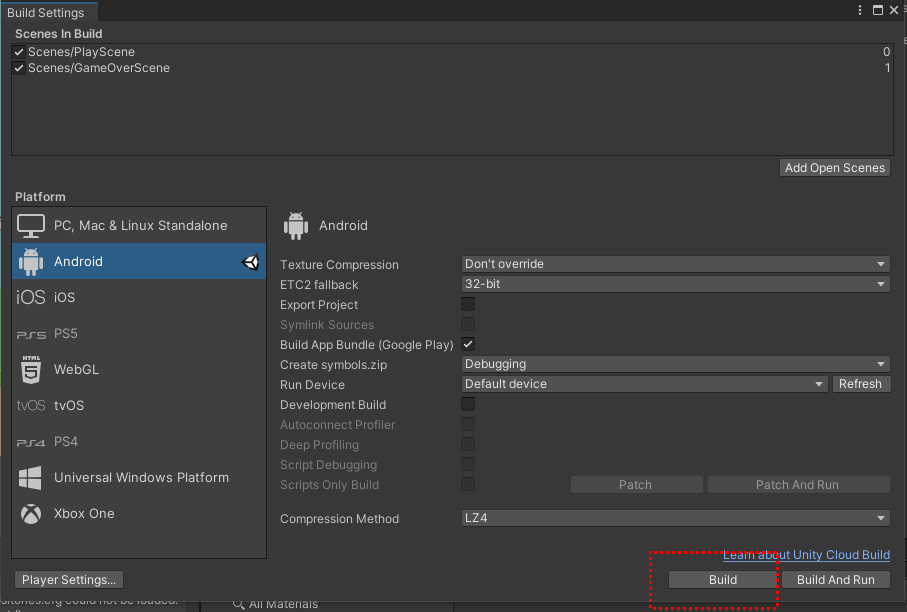This screenshot has width=907, height=612.
Task: Toggle the Autoconnect Profiler checkbox
Action: coord(468,425)
